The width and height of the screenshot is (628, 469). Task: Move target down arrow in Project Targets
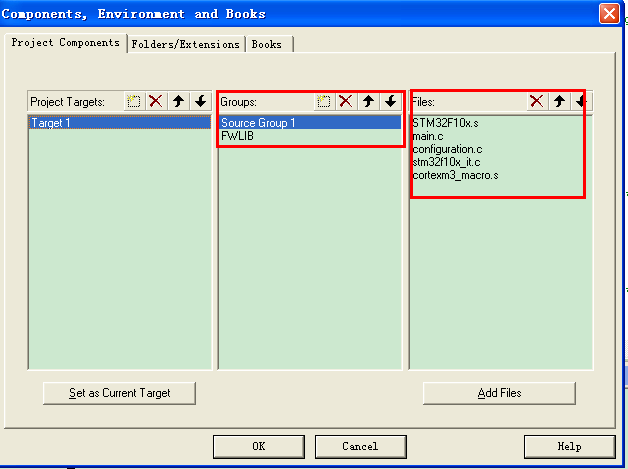(200, 101)
